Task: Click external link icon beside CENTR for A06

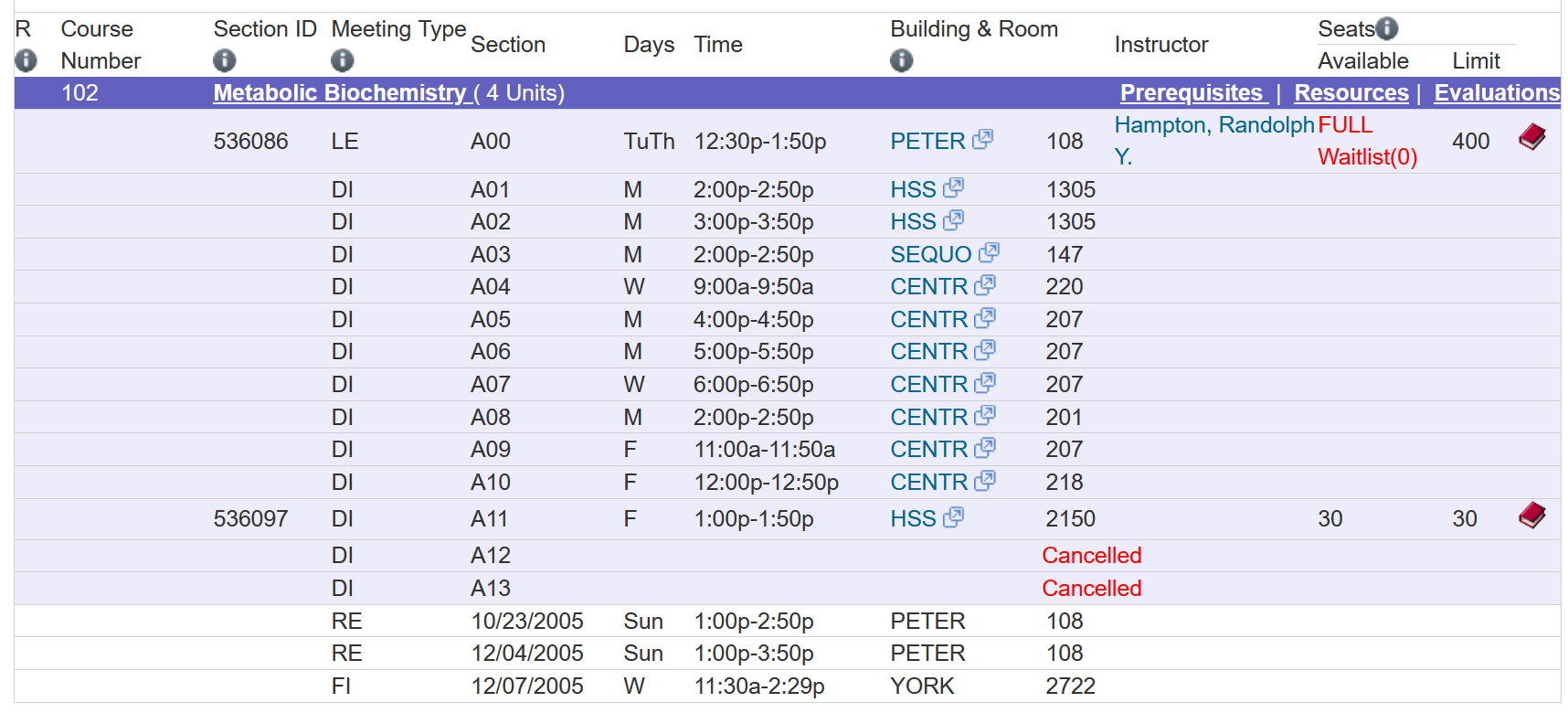Action: 984,350
